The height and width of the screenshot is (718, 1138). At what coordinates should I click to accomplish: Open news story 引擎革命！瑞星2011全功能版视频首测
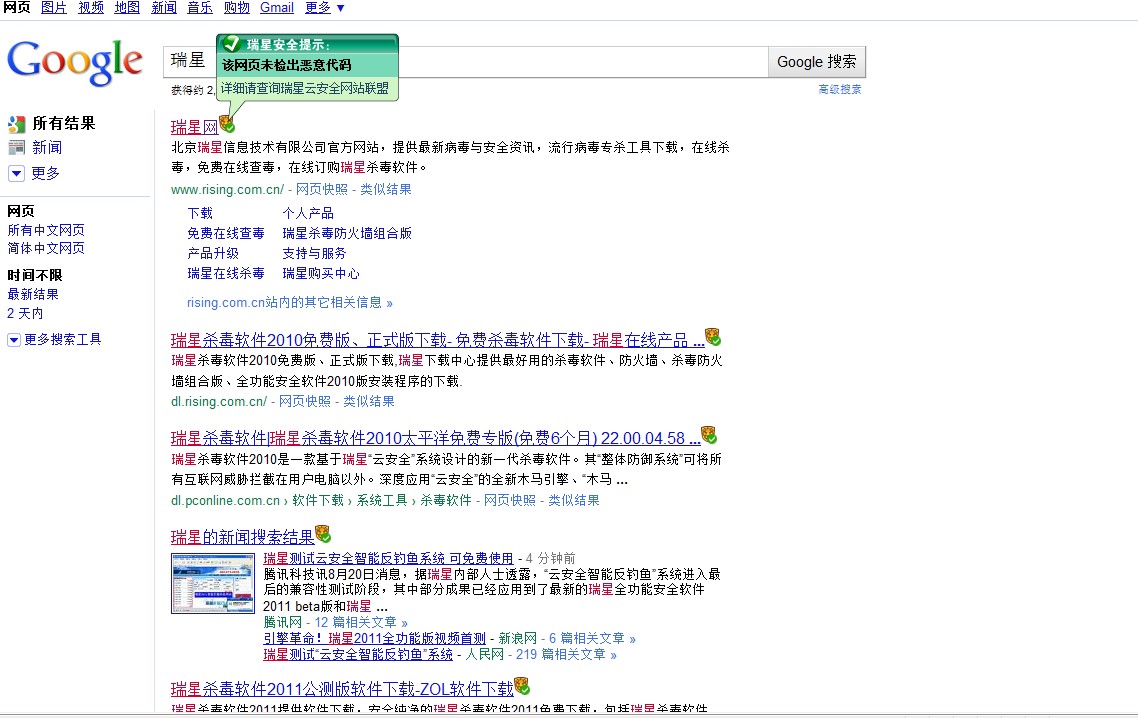tap(374, 638)
